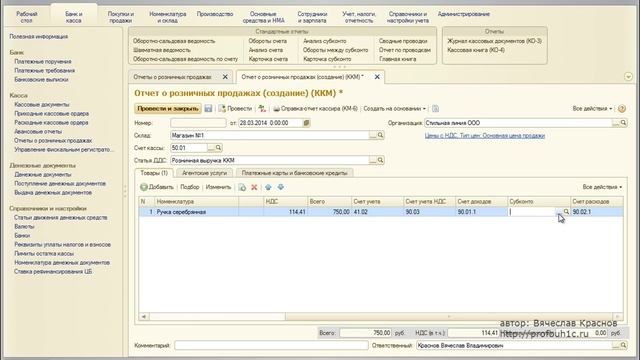Open the Сотрудники и зарплата section
Viewport: 640px width, 360px height.
[312, 17]
